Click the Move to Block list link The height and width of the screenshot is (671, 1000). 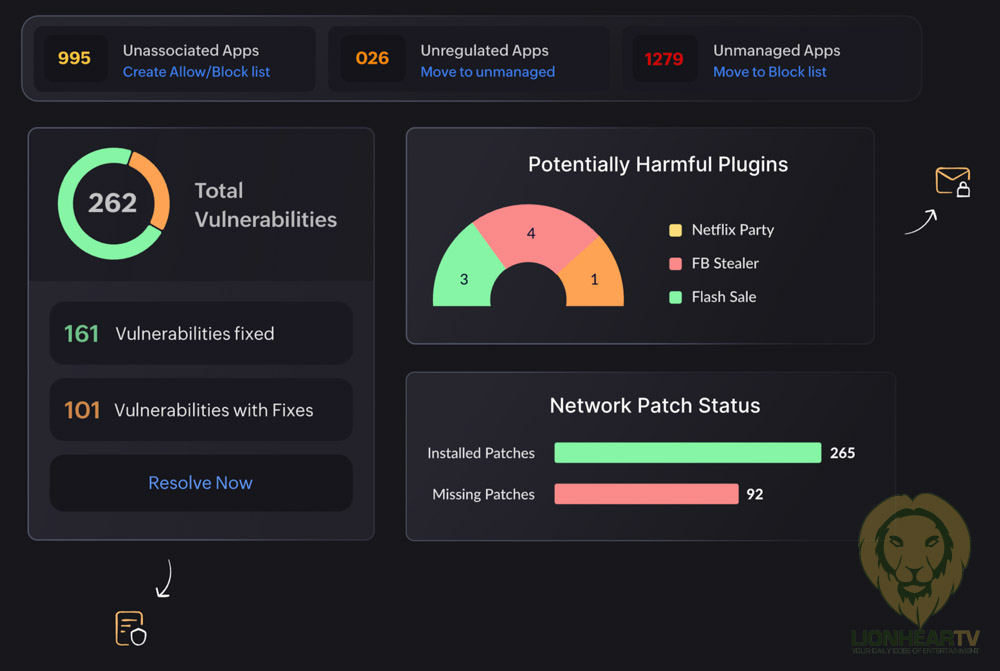(x=769, y=72)
